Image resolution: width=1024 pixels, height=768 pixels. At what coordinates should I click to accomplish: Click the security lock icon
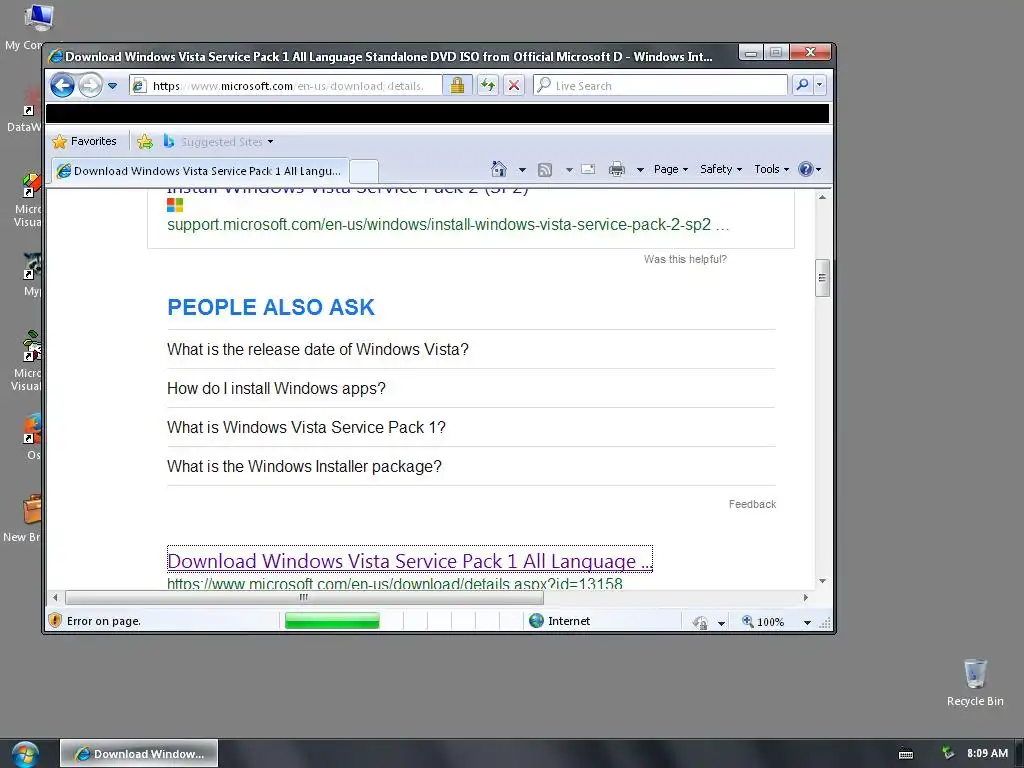[x=457, y=85]
